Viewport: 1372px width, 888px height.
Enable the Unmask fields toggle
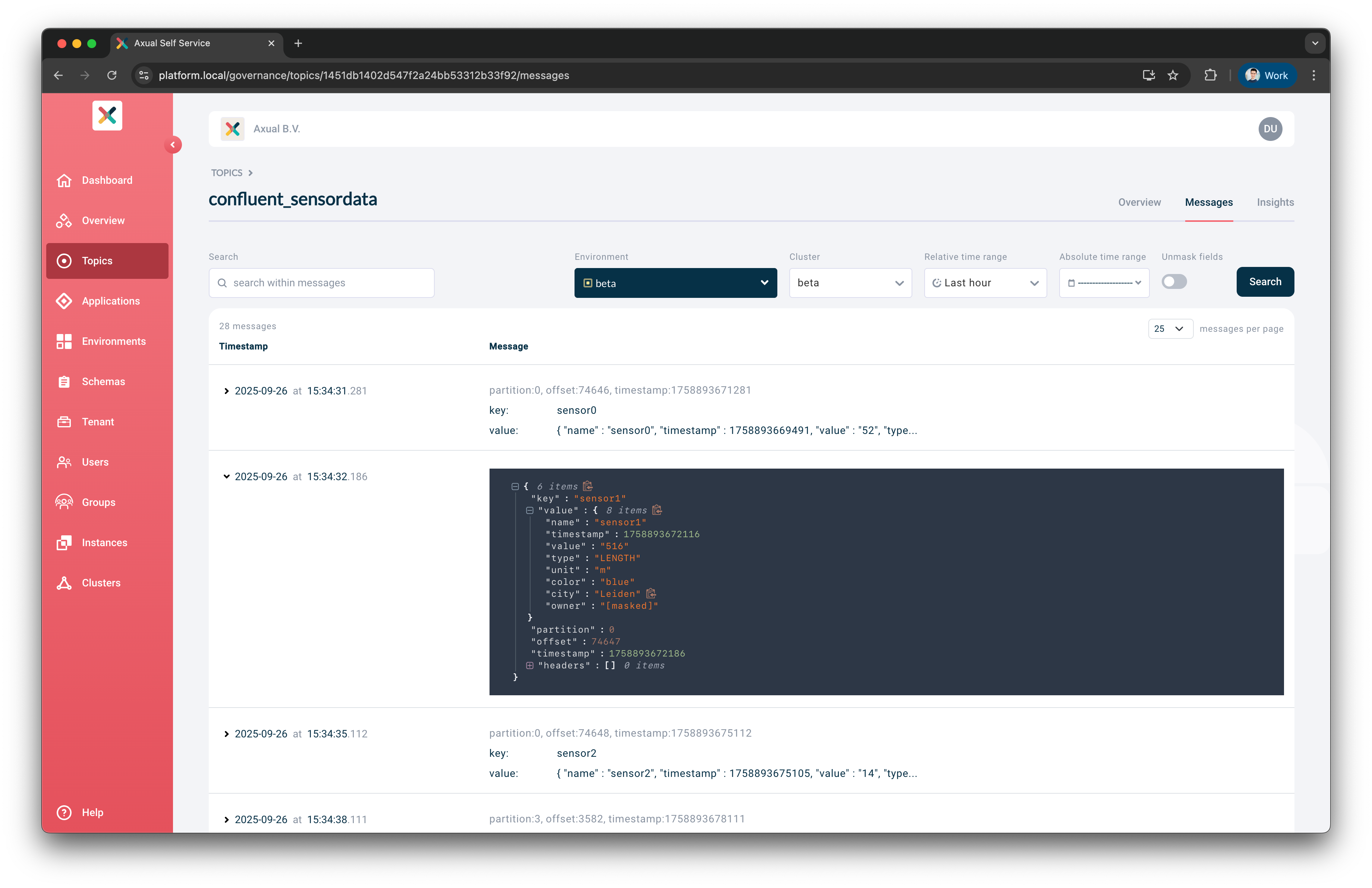(x=1174, y=282)
